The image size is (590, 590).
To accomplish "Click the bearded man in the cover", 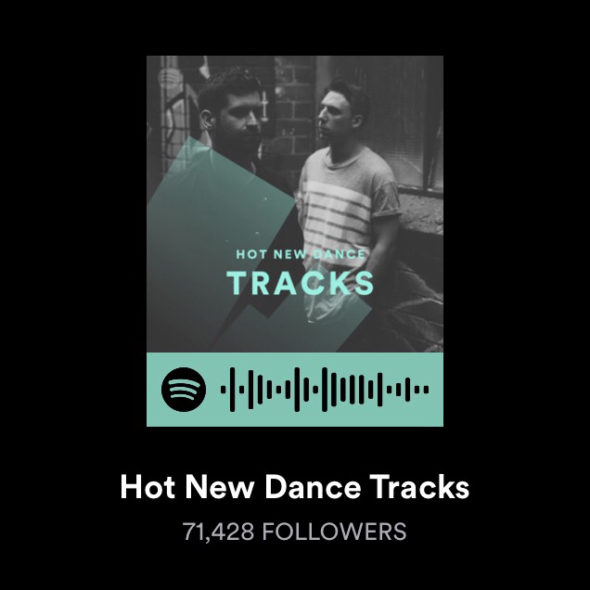I will (233, 120).
